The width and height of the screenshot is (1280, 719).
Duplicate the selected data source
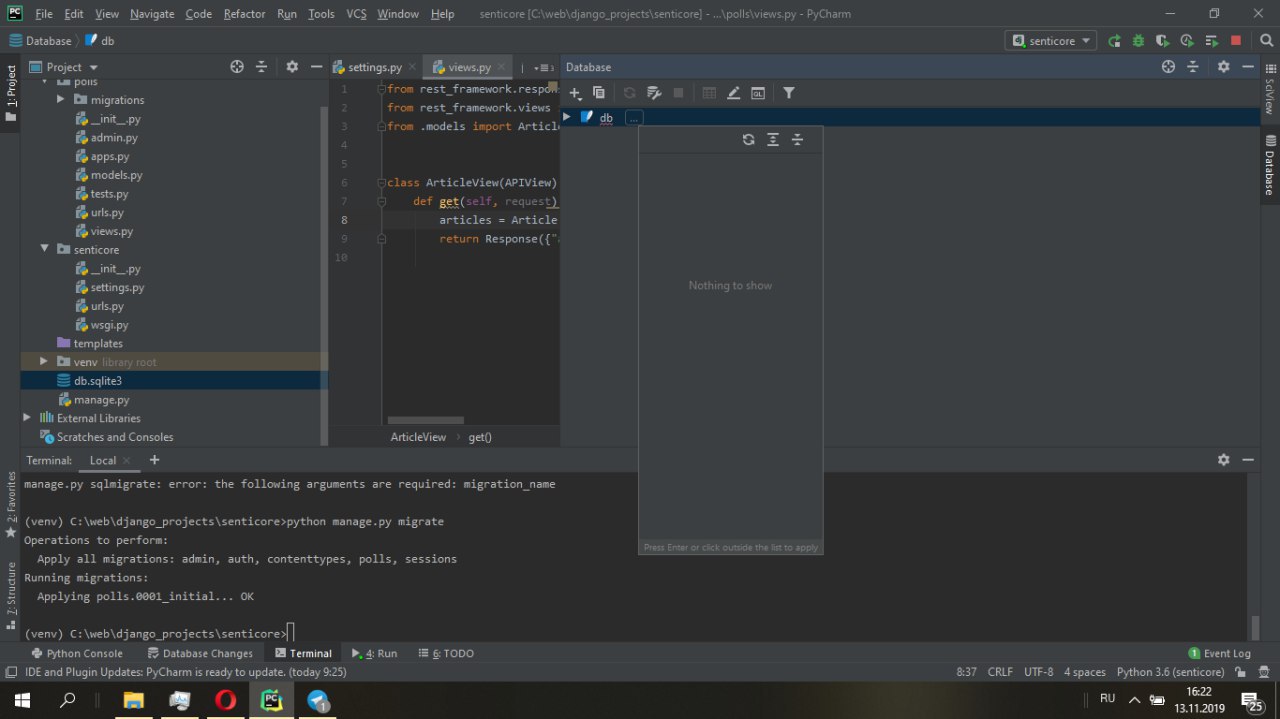tap(599, 93)
